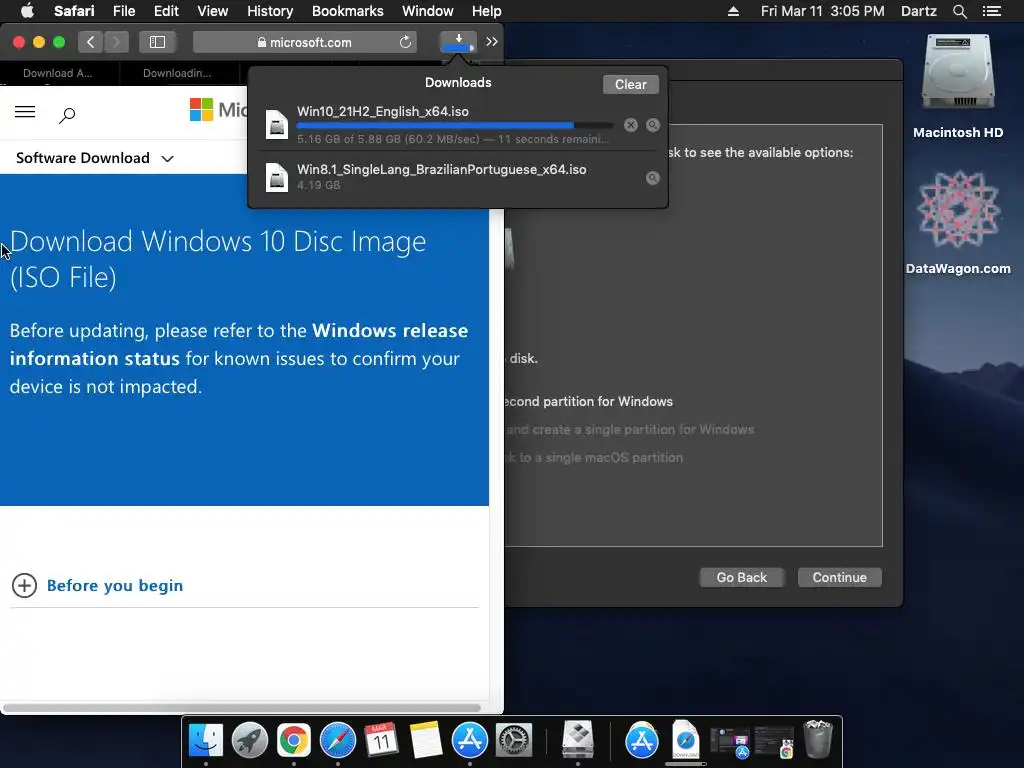Click the date and time in menu bar
1024x768 pixels.
click(822, 11)
